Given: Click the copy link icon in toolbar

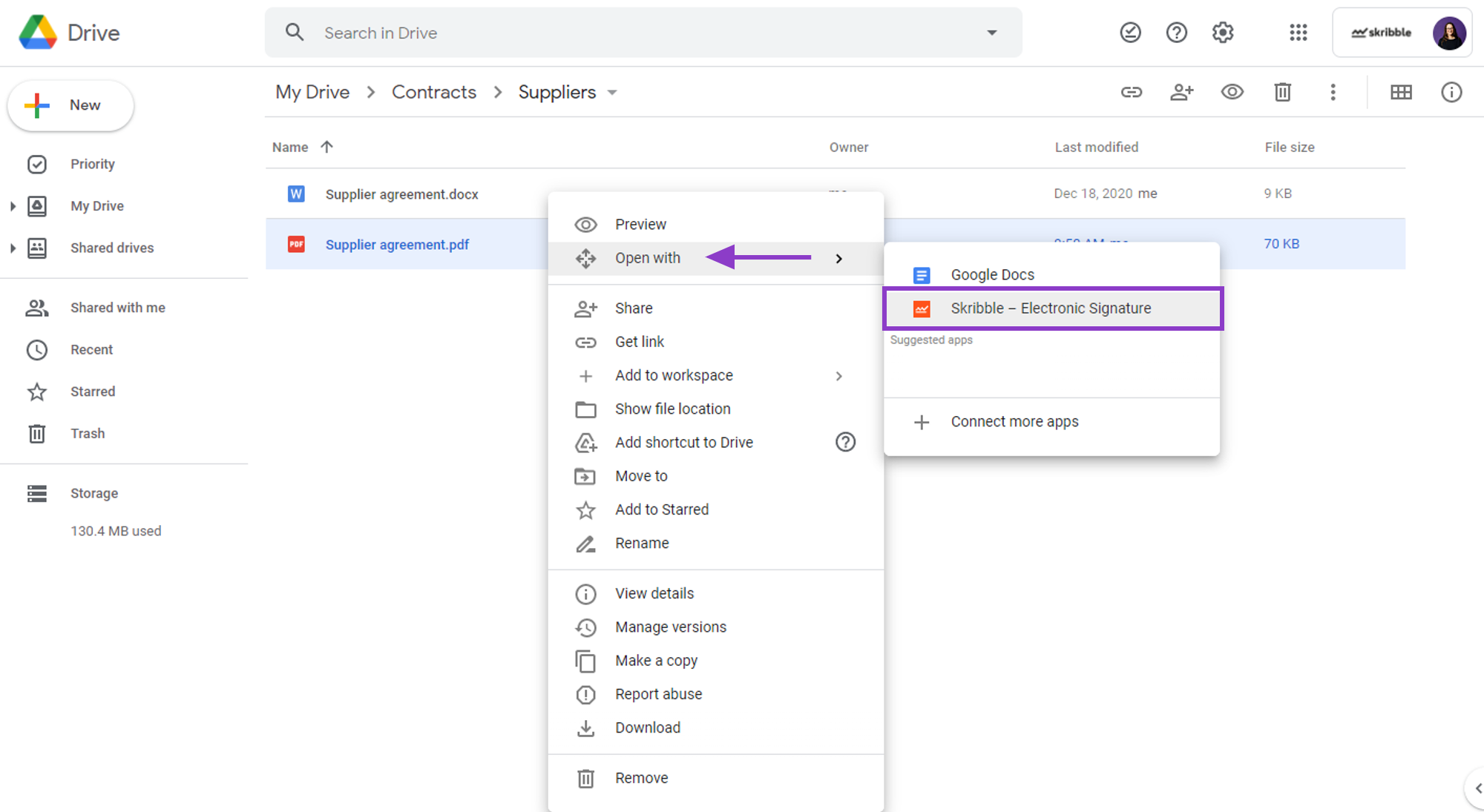Looking at the screenshot, I should click(x=1131, y=92).
